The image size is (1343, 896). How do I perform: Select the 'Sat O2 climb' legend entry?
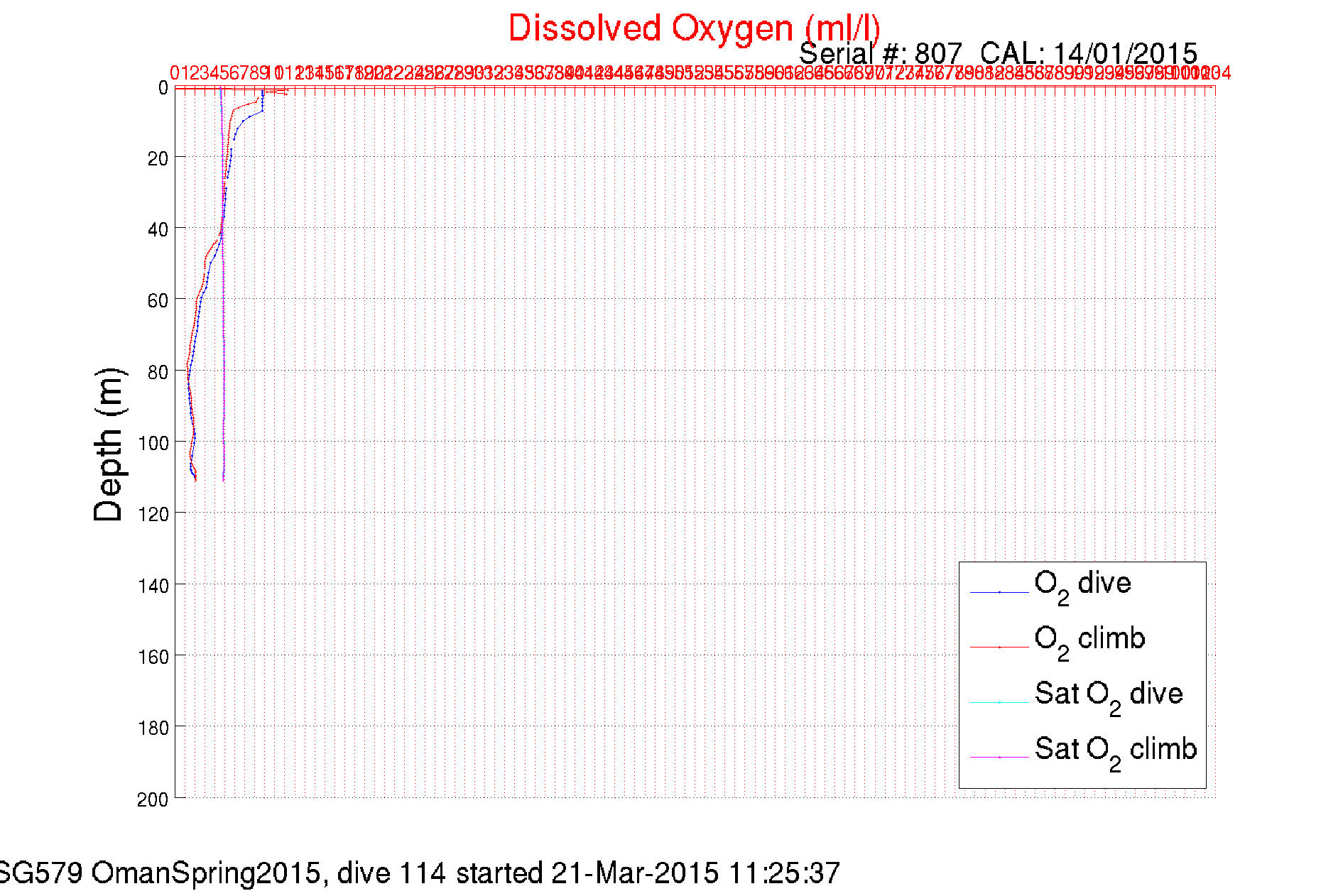tap(1116, 753)
